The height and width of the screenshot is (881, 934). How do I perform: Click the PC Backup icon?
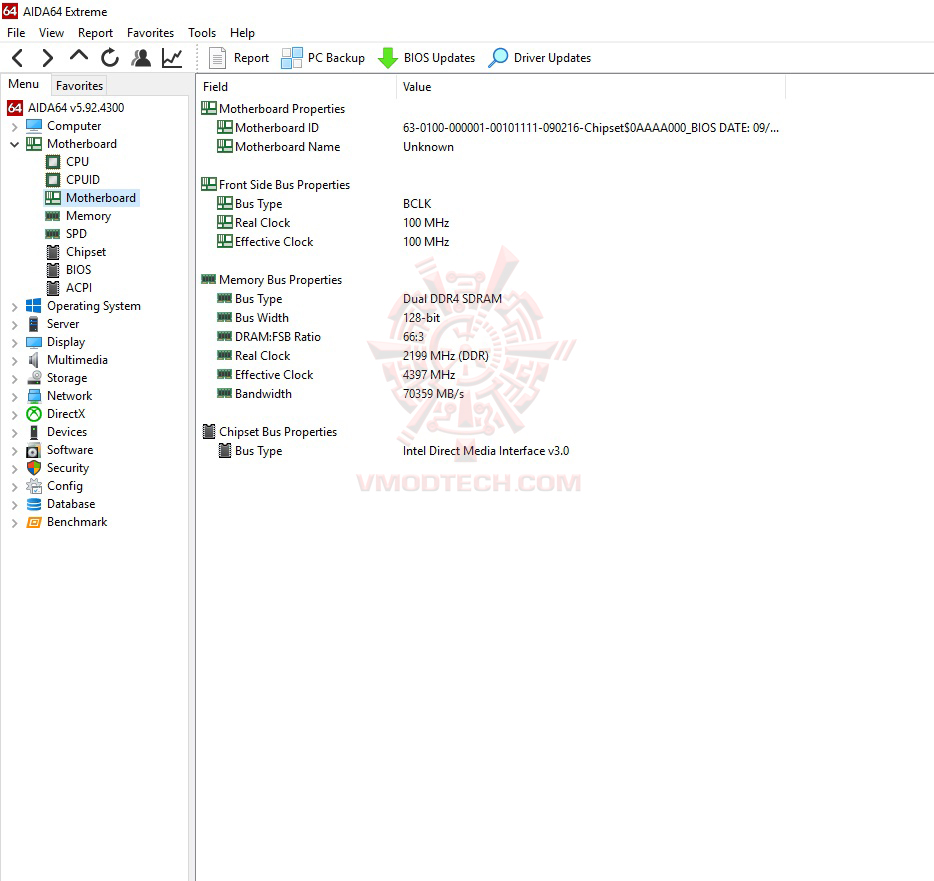(x=292, y=58)
